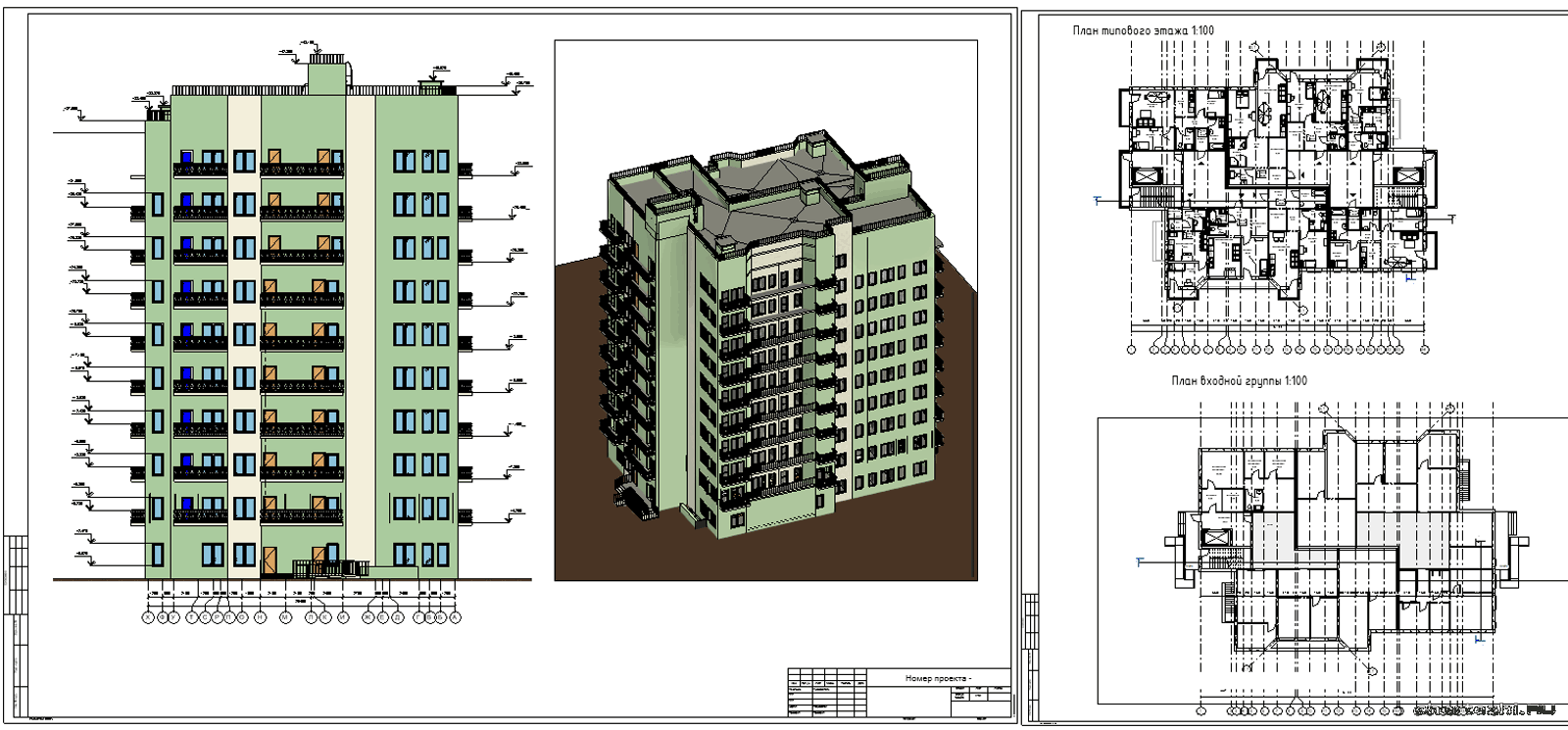The width and height of the screenshot is (1568, 730).
Task: Click the rooftop stair tower on front elevation
Action: pyautogui.click(x=326, y=74)
